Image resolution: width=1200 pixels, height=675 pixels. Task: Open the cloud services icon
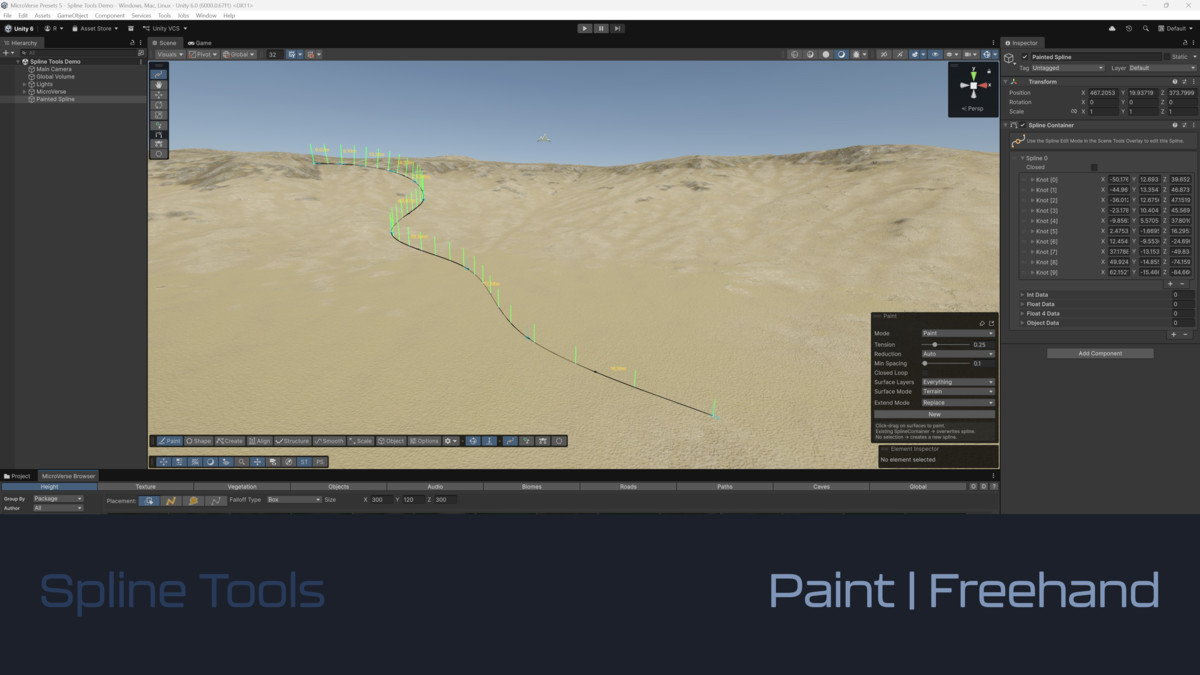[x=1112, y=28]
